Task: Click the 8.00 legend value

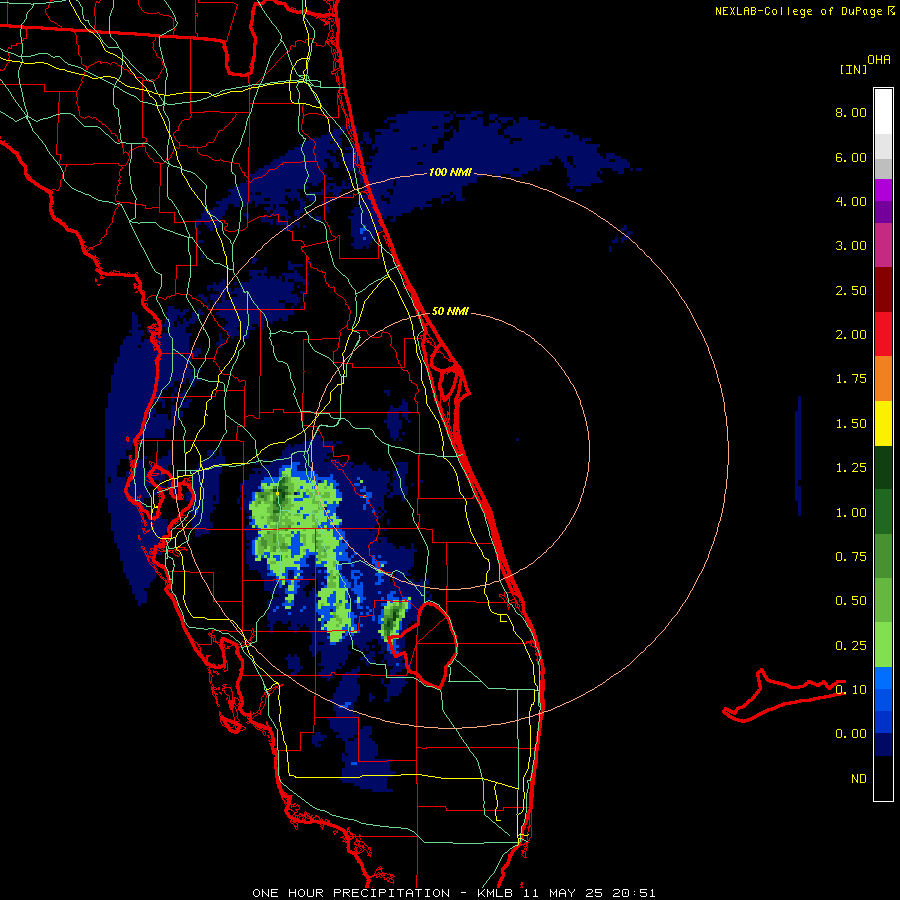Action: (x=851, y=112)
